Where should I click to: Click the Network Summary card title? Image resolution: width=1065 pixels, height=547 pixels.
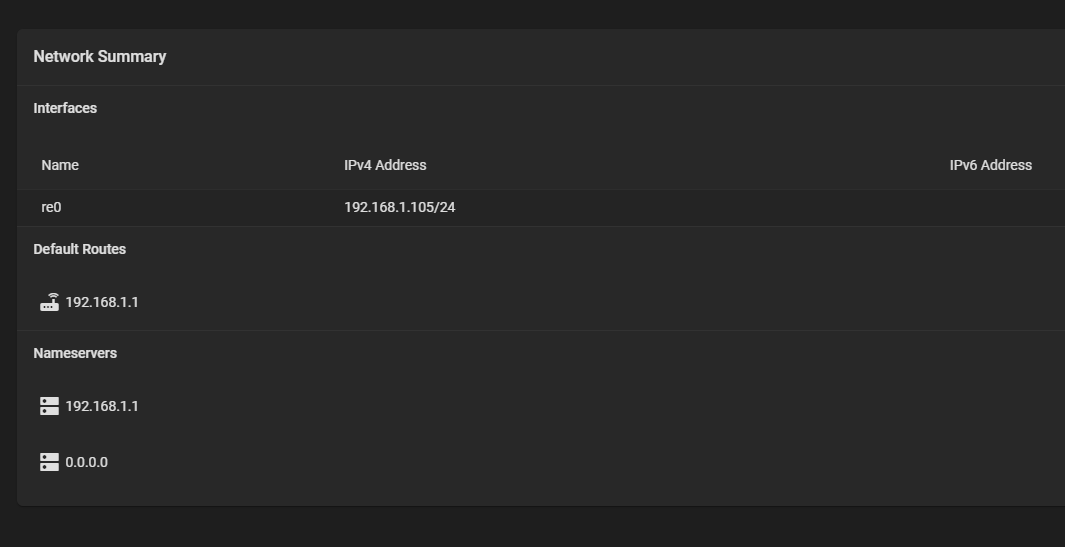point(100,57)
